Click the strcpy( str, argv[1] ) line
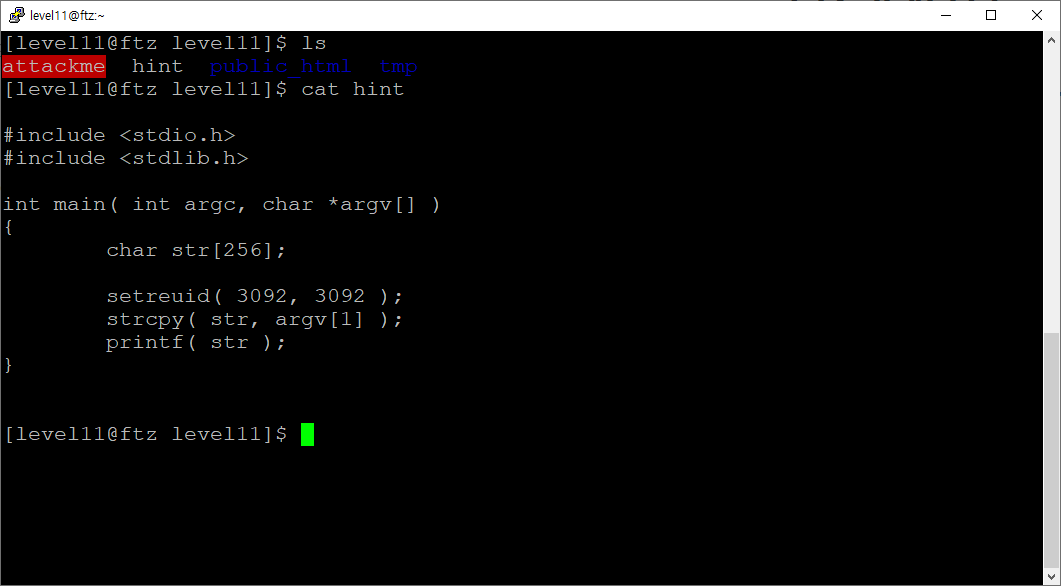This screenshot has height=586, width=1061. (254, 319)
